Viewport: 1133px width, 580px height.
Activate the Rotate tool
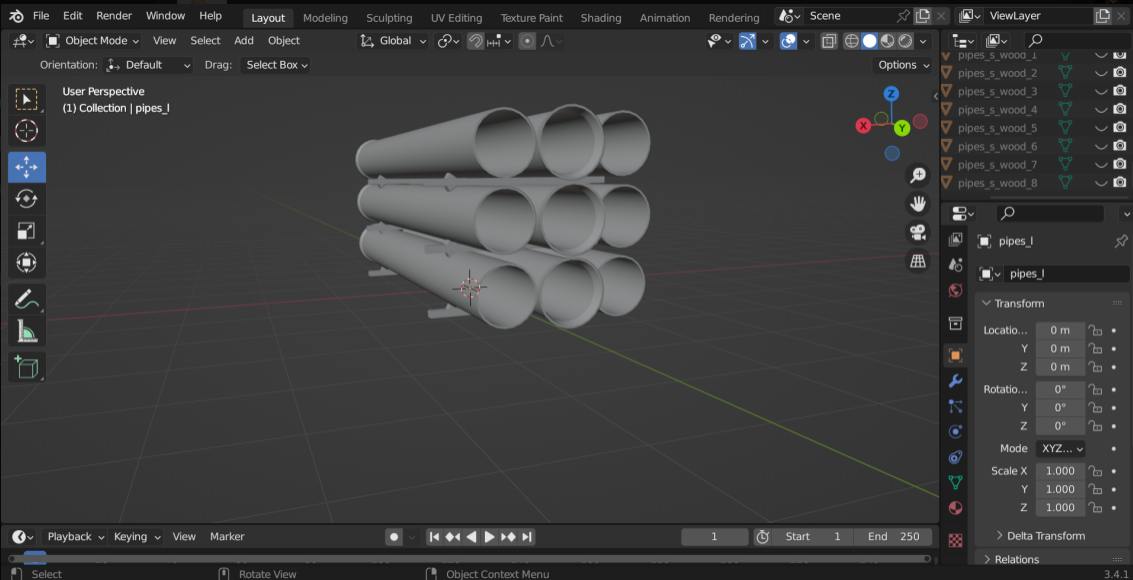[27, 199]
